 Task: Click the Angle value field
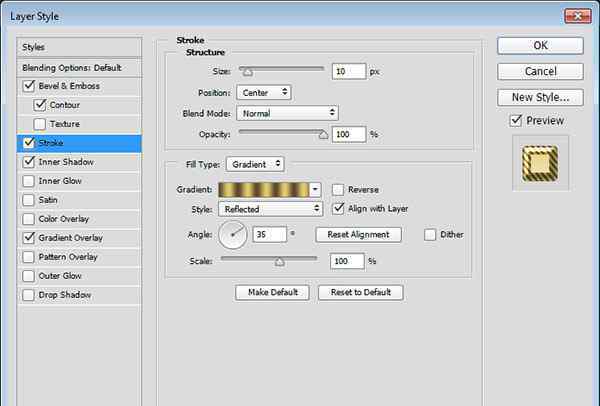(x=269, y=234)
